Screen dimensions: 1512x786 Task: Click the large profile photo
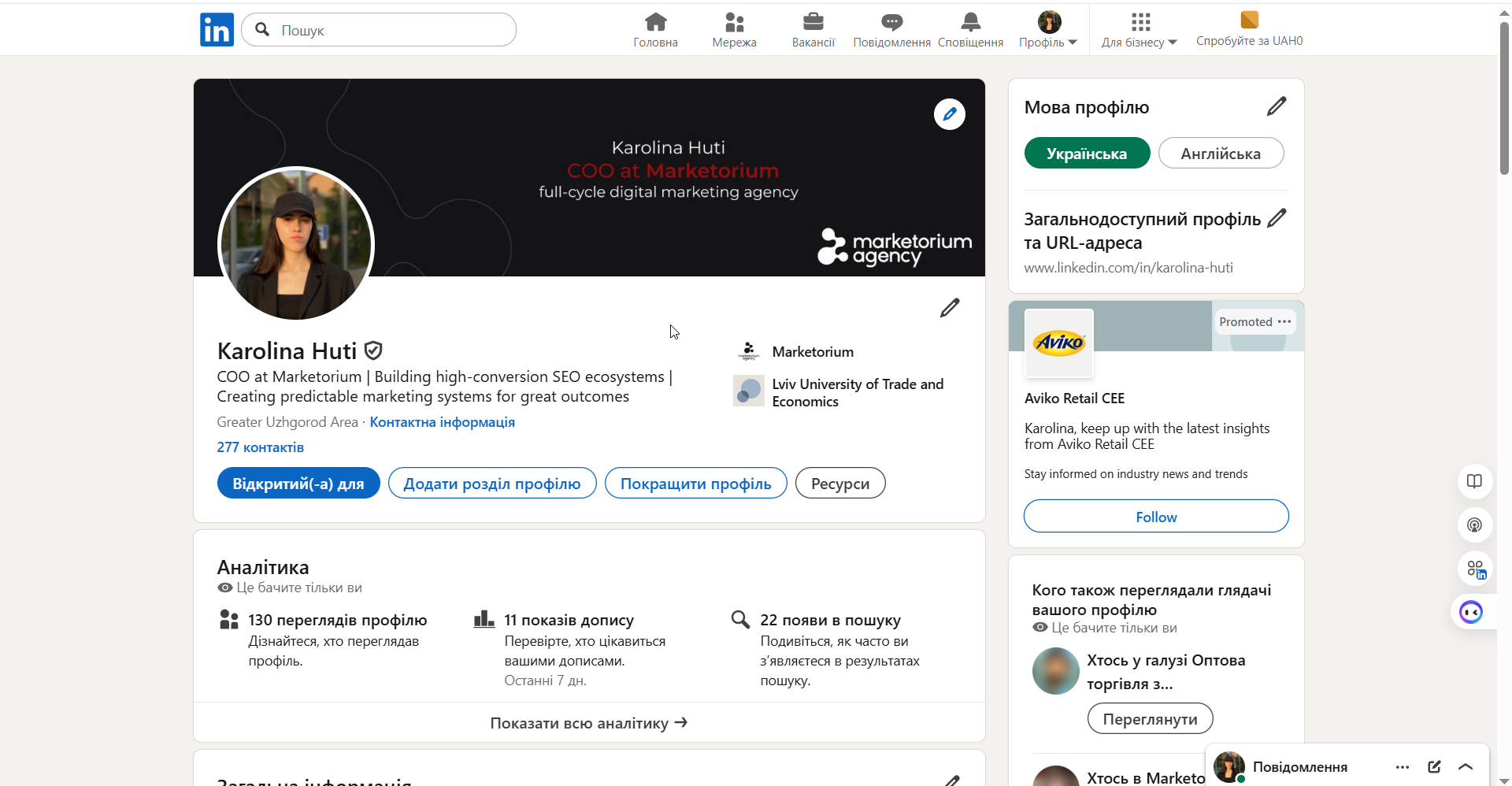(x=296, y=245)
